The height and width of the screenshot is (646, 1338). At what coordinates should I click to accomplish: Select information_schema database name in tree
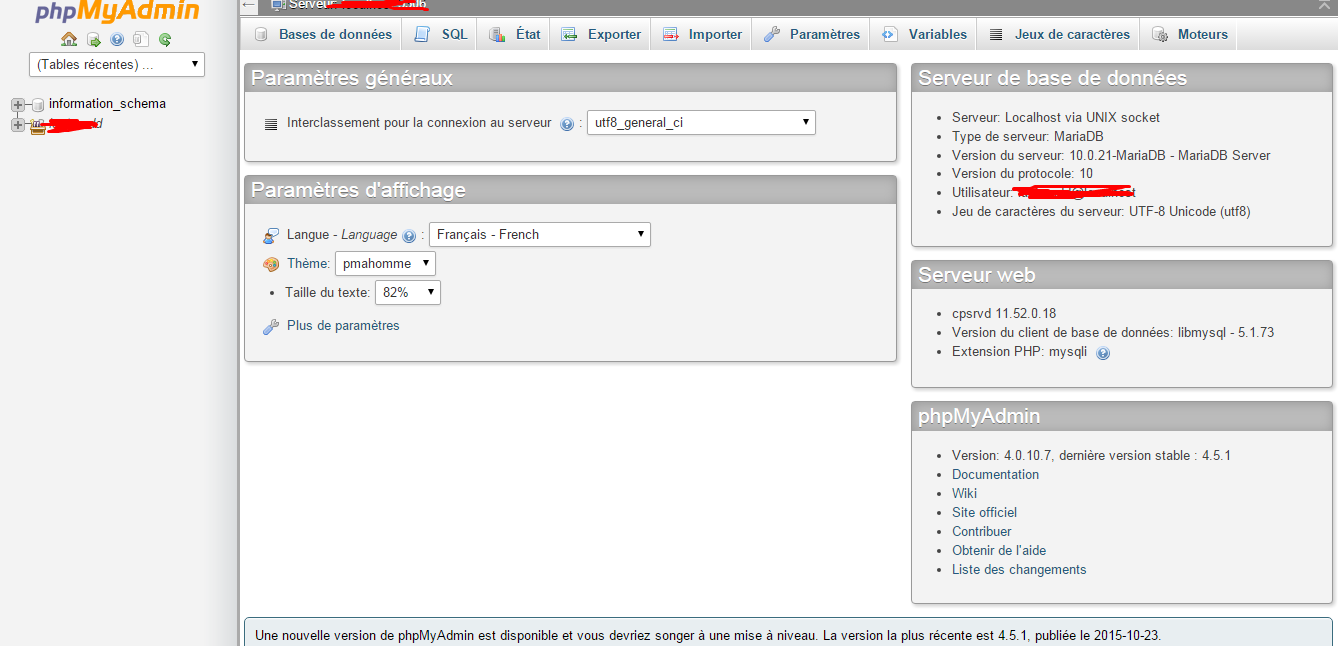pos(107,104)
